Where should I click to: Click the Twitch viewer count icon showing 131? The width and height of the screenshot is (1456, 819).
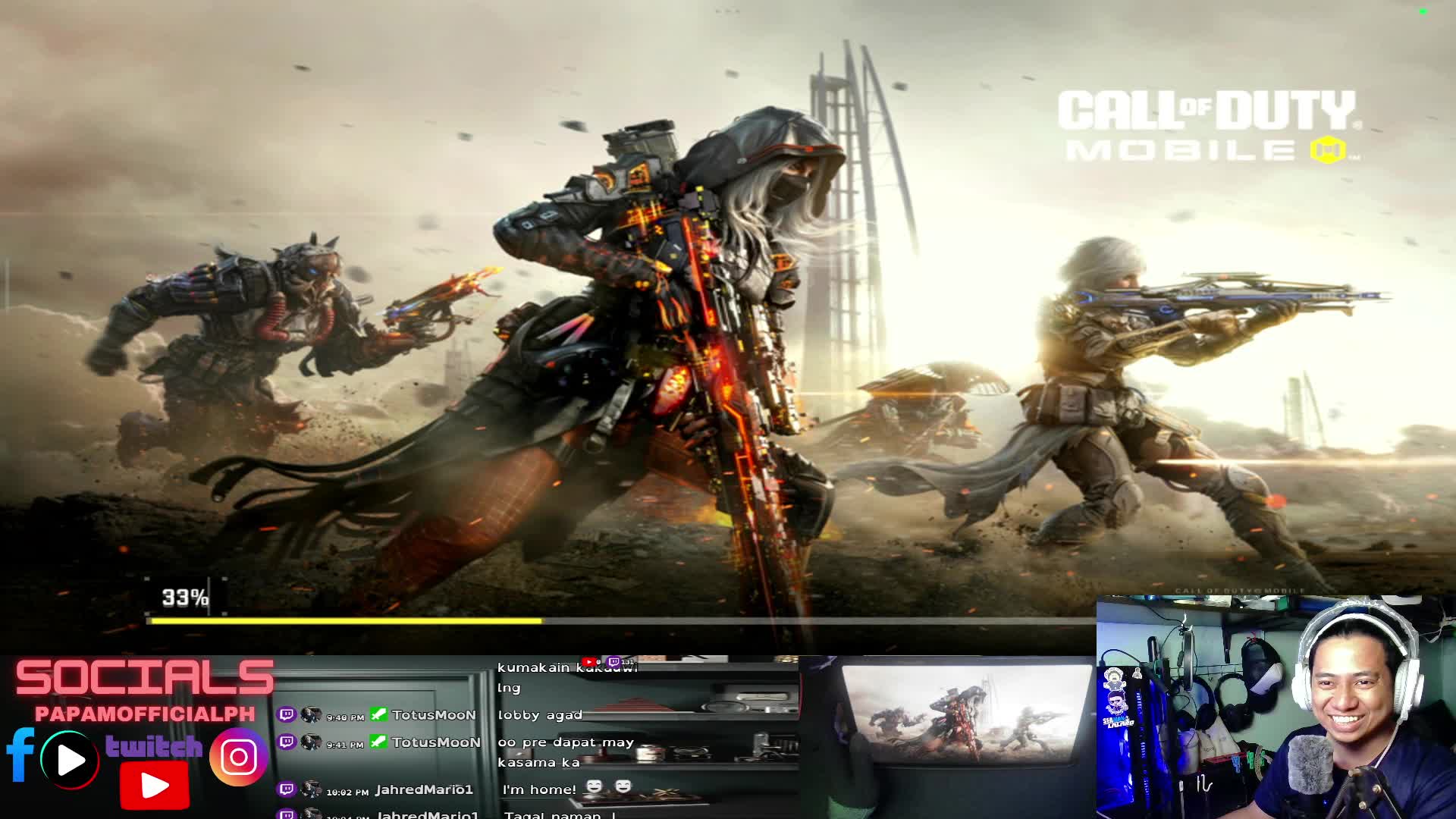pos(614,662)
